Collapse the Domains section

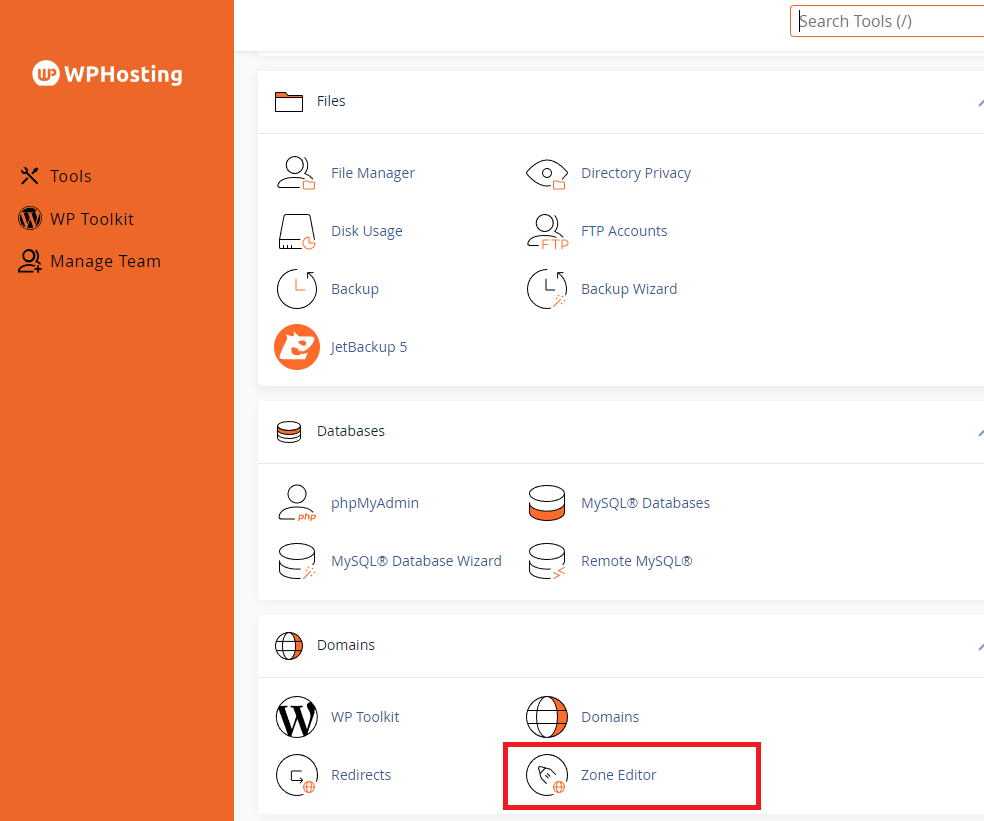pyautogui.click(x=979, y=646)
